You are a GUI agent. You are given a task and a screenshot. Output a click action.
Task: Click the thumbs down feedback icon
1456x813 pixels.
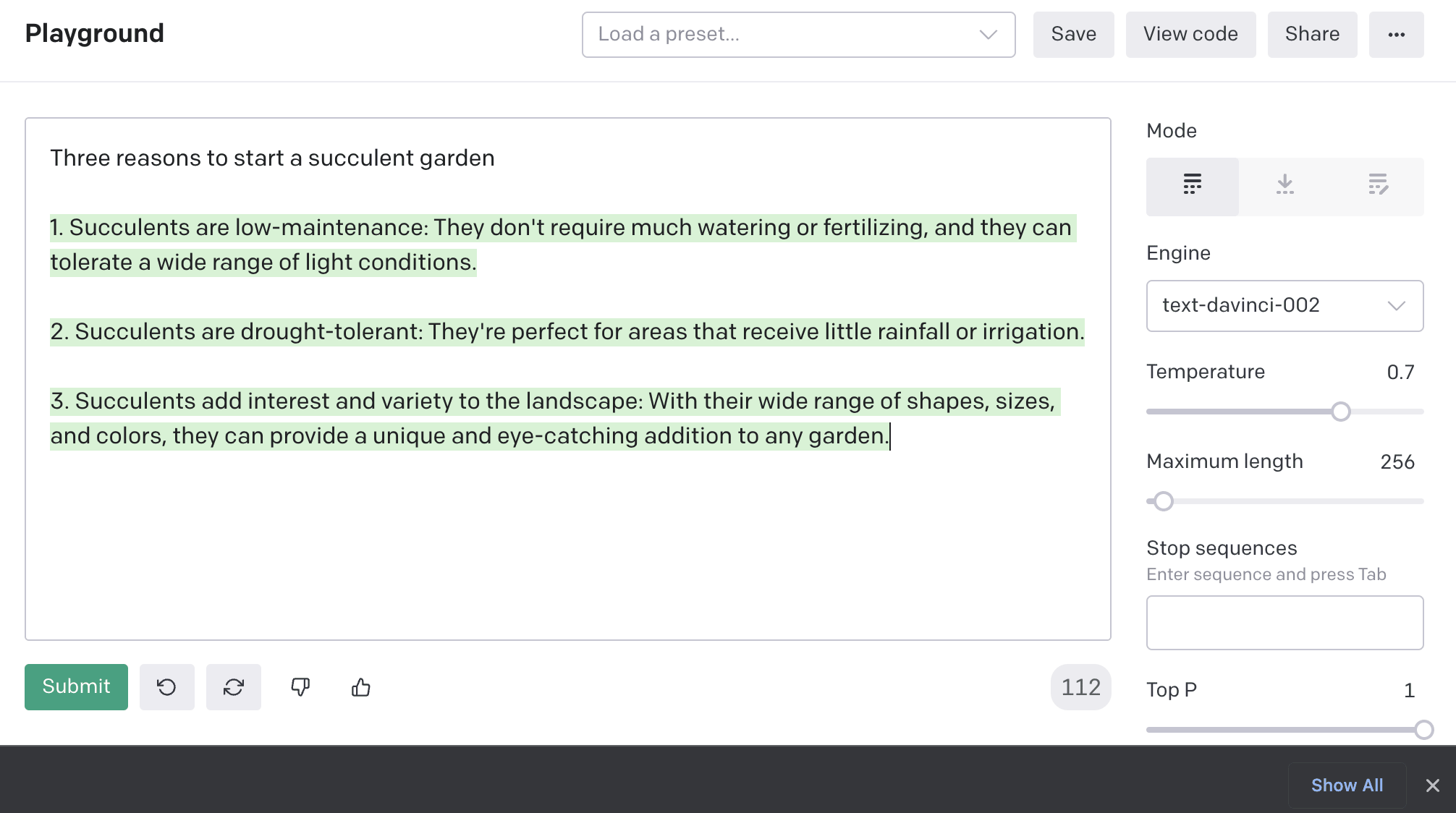[x=300, y=687]
